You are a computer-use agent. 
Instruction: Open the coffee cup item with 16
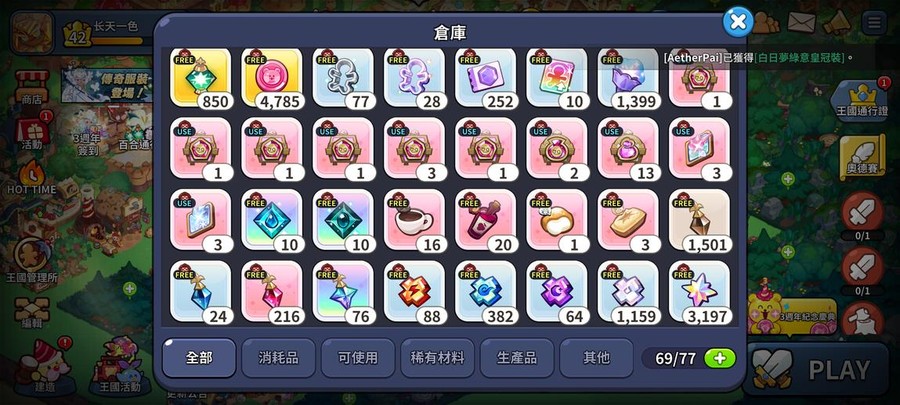point(414,221)
